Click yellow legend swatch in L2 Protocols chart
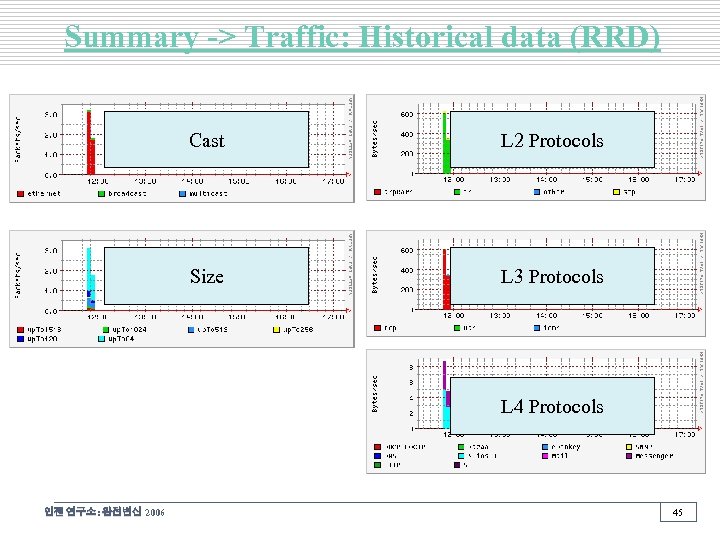 click(617, 192)
